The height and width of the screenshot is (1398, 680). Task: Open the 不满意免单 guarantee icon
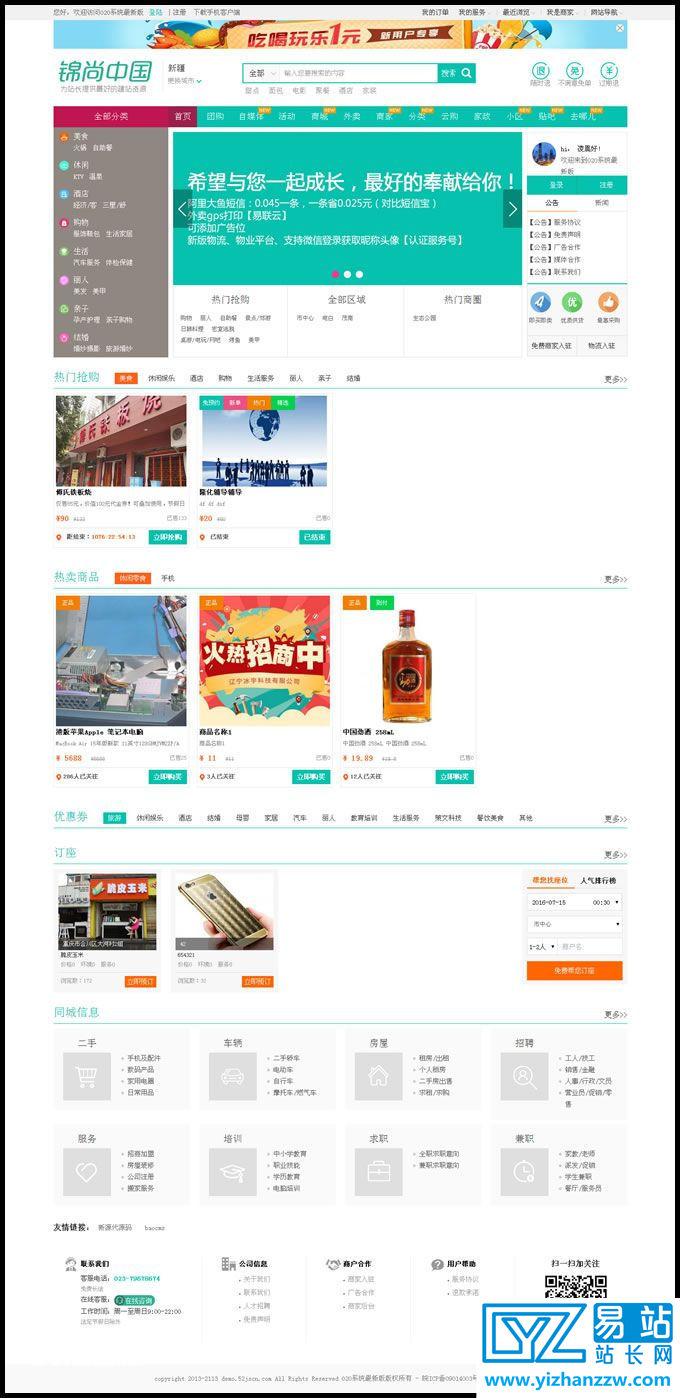574,71
